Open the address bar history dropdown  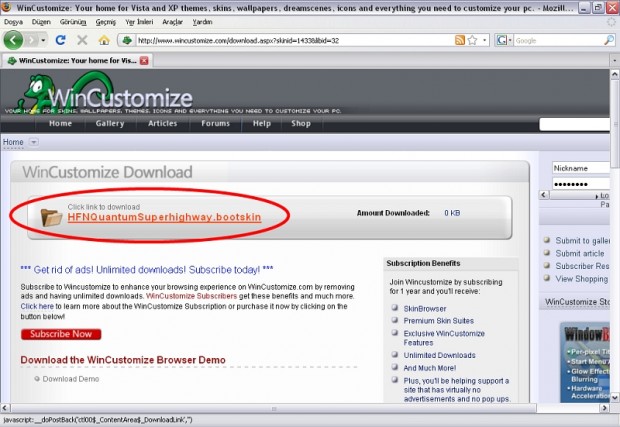click(x=485, y=40)
